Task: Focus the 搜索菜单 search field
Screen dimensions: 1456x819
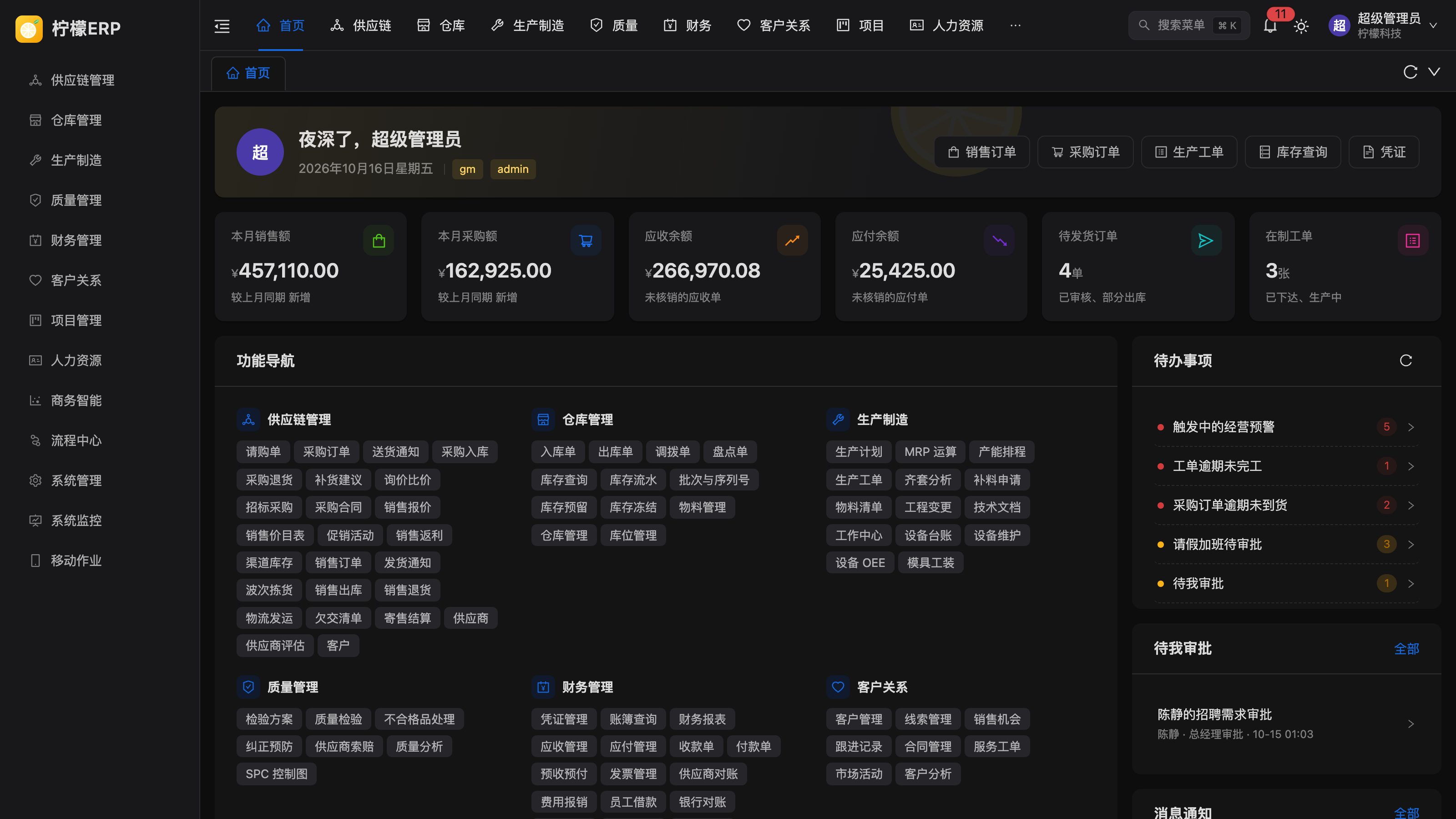Action: tap(1188, 25)
